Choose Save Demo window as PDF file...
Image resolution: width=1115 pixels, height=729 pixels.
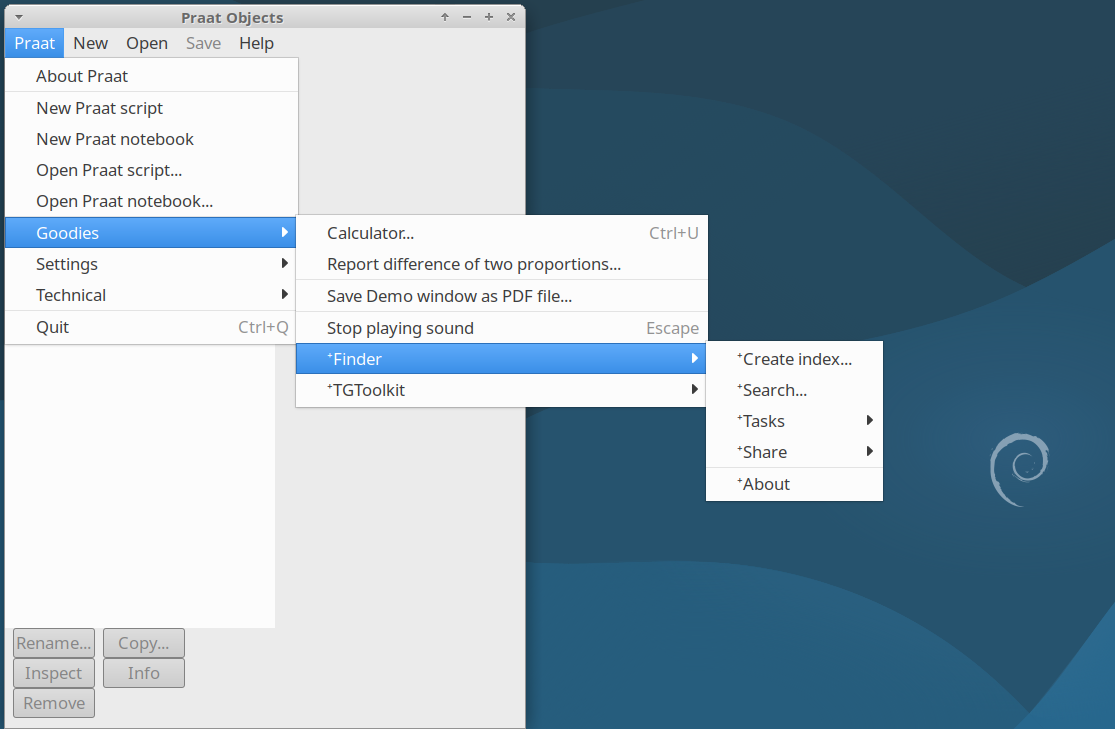point(501,297)
